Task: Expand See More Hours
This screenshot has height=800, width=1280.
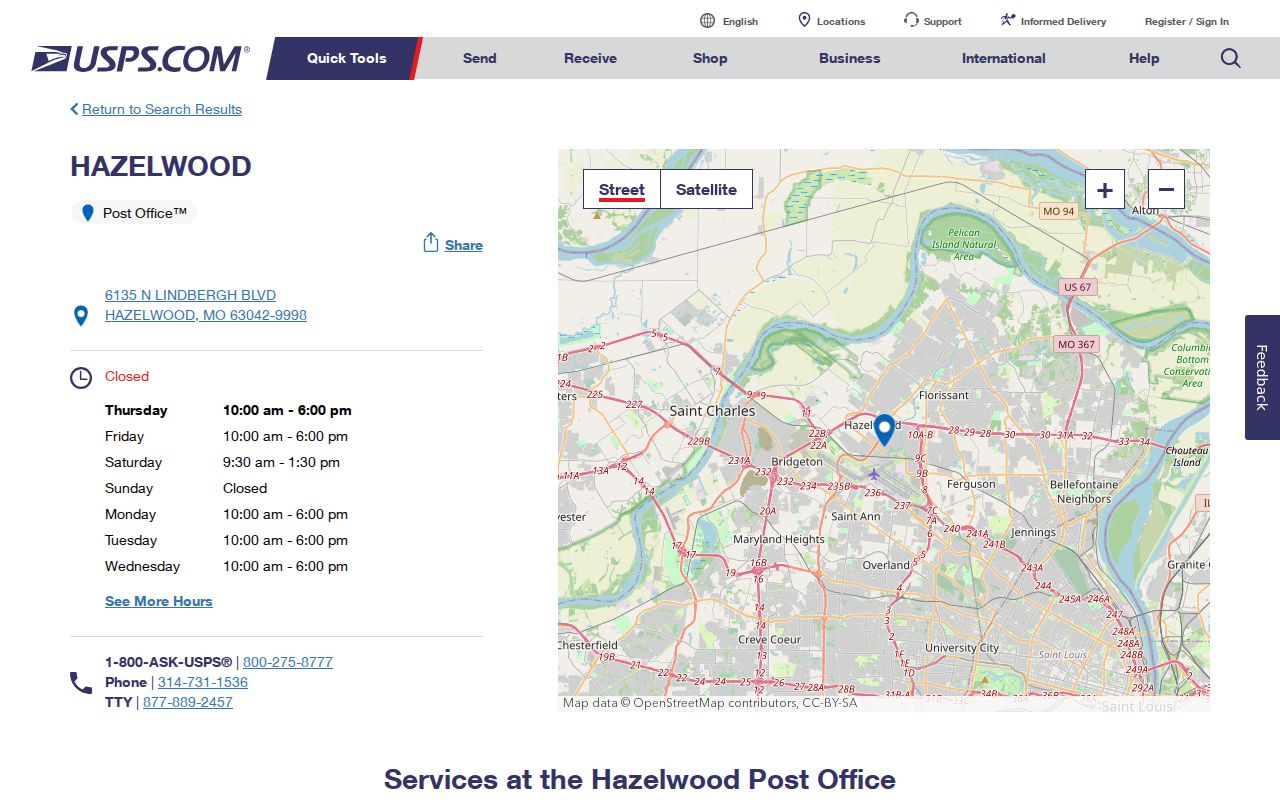Action: 159,601
